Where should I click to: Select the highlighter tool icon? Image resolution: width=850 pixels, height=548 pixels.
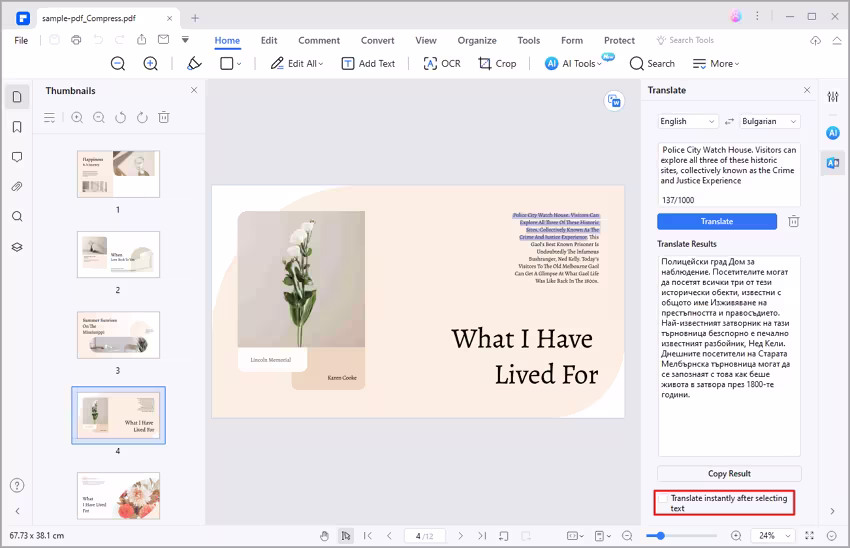pyautogui.click(x=194, y=63)
